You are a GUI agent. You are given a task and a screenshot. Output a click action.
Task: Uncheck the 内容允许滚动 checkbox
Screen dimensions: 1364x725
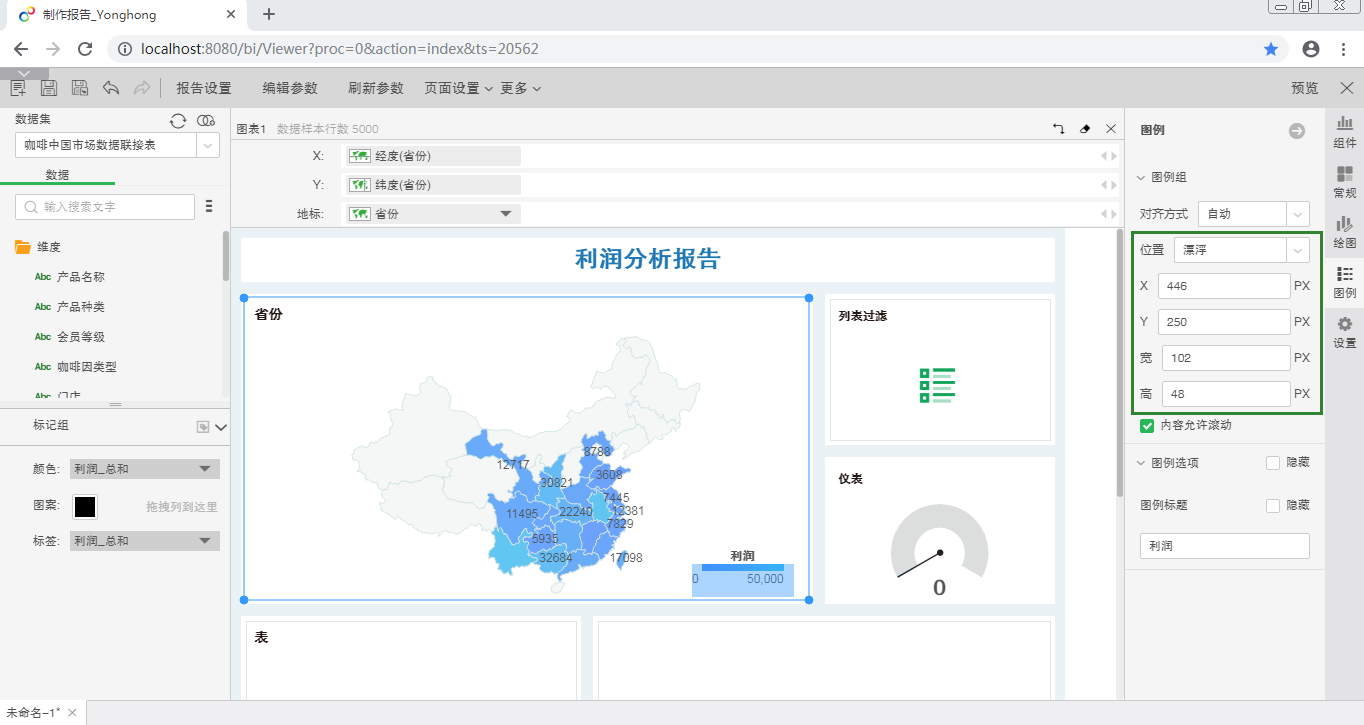pos(1147,426)
